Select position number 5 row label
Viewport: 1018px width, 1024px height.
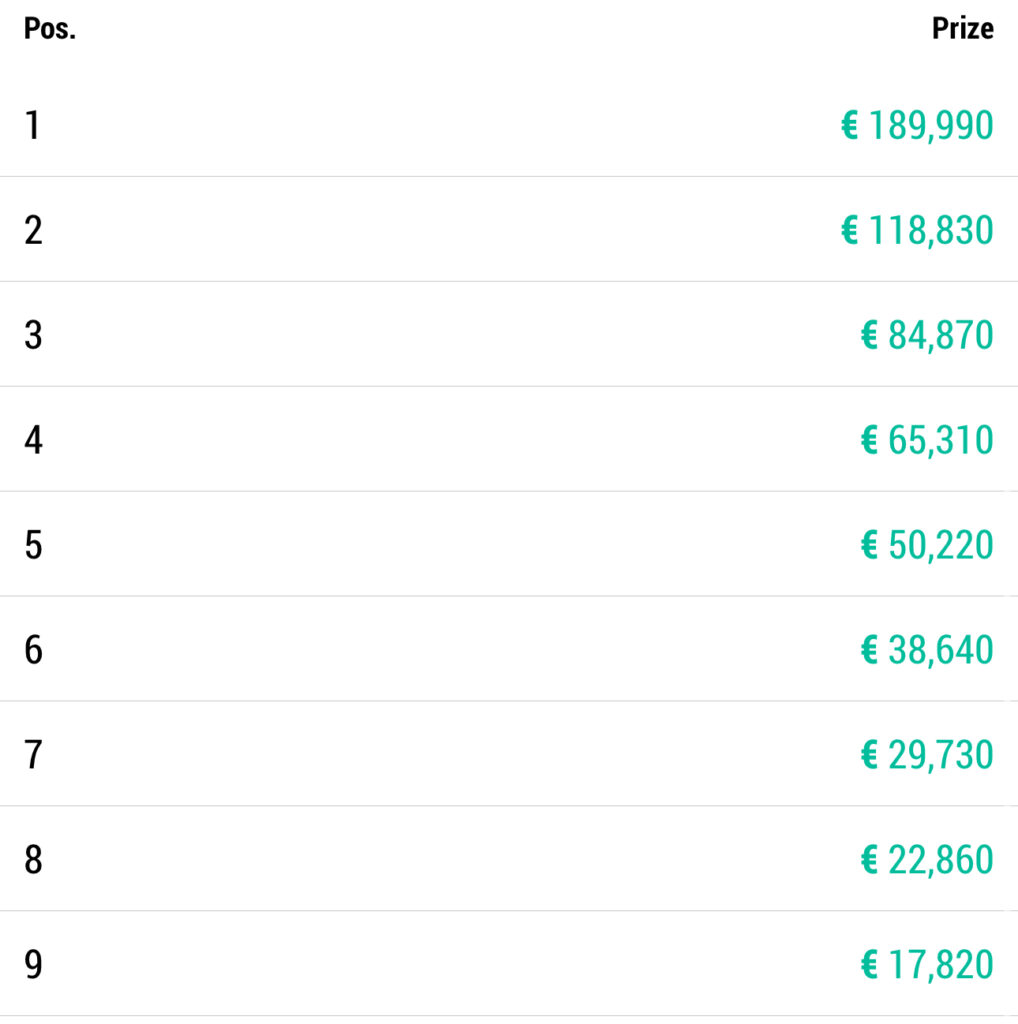coord(33,546)
